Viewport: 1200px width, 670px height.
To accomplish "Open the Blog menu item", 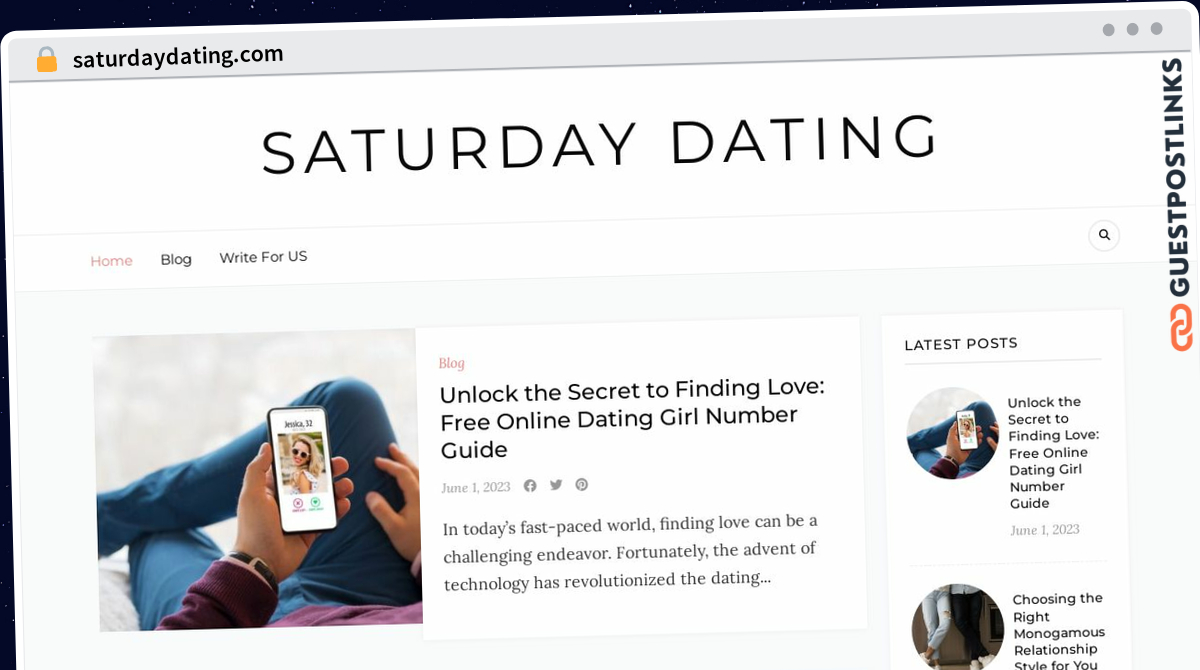I will click(x=176, y=259).
